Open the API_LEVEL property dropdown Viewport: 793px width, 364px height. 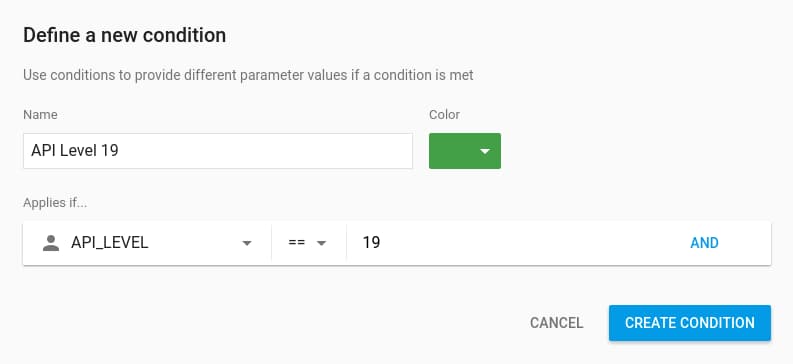pyautogui.click(x=147, y=243)
